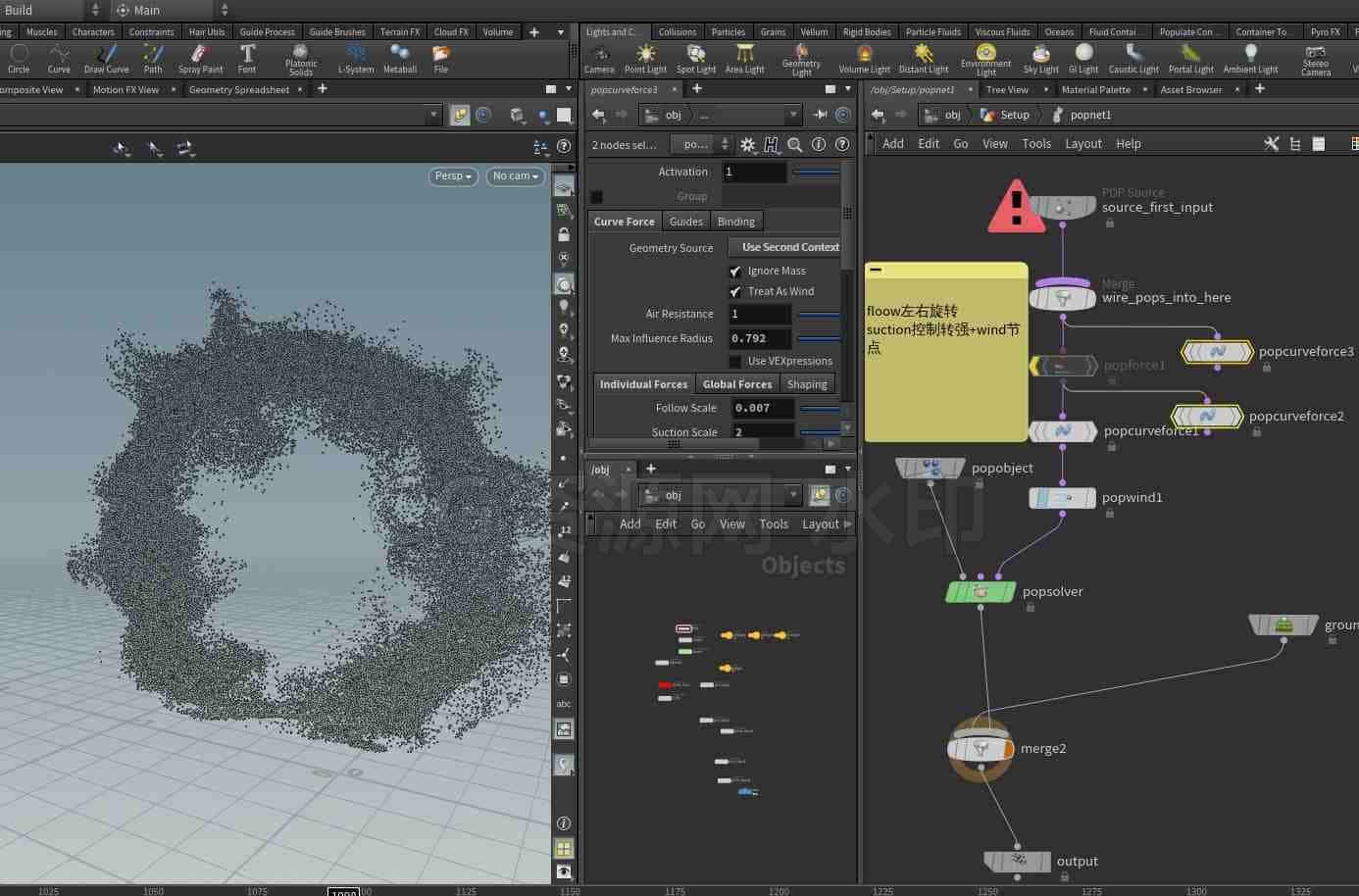The height and width of the screenshot is (896, 1359).
Task: Open the Material Palette pane tab
Action: coord(1096,89)
